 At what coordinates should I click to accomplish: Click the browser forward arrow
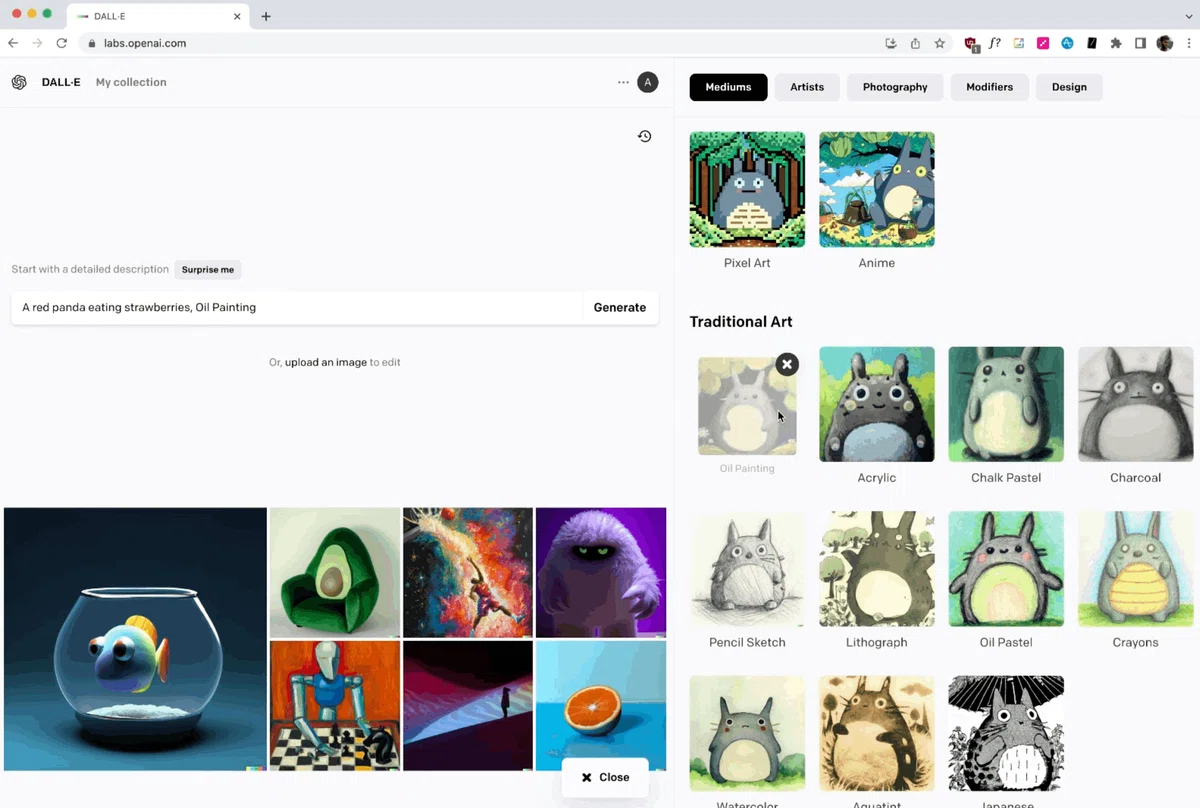(37, 43)
